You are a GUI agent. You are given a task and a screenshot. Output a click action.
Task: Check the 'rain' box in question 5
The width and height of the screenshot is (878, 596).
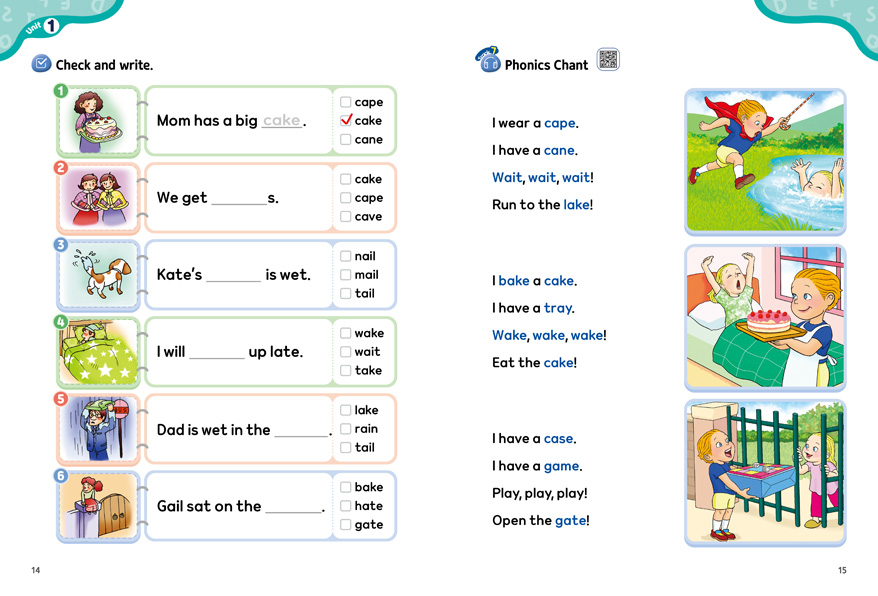[346, 429]
